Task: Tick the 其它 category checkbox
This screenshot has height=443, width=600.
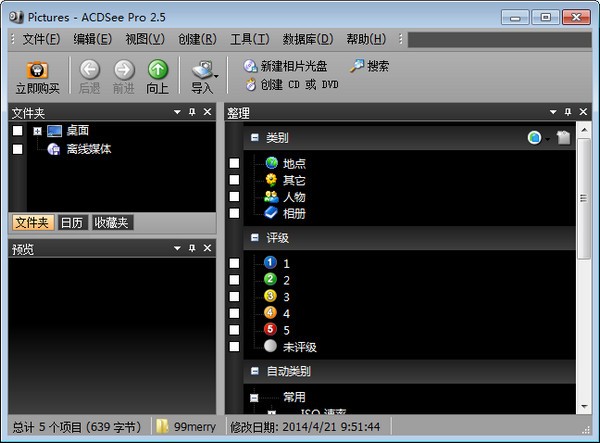Action: (x=234, y=180)
